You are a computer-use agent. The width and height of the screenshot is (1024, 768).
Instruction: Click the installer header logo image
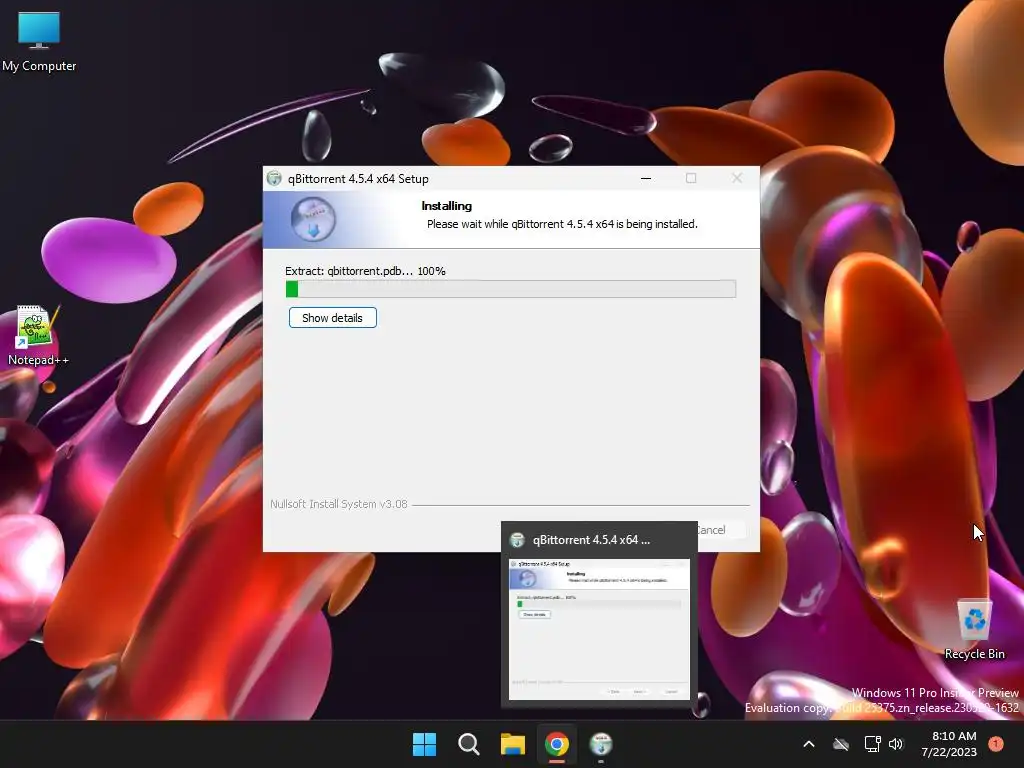point(313,219)
